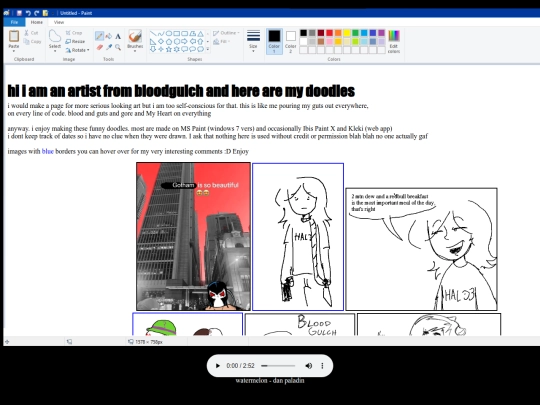This screenshot has width=540, height=405.
Task: Open the green hat character doodle
Action: pos(188,324)
